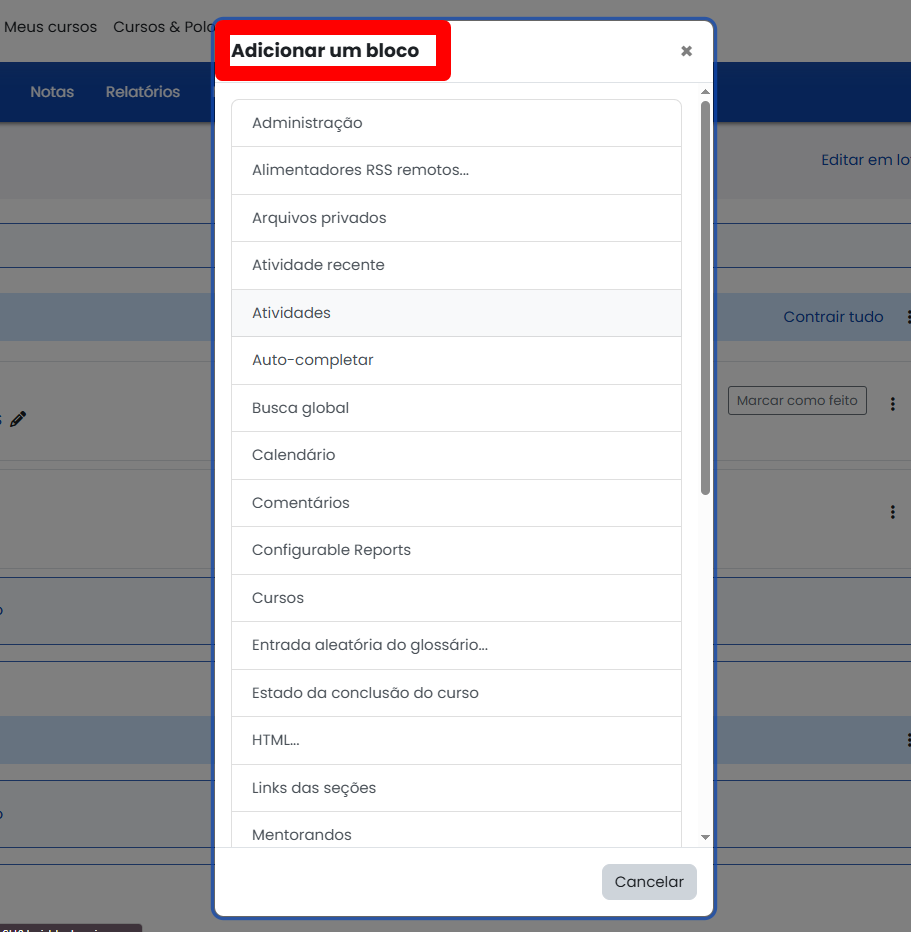Open the Notas tab
Screen dimensions: 911x932
pyautogui.click(x=52, y=92)
